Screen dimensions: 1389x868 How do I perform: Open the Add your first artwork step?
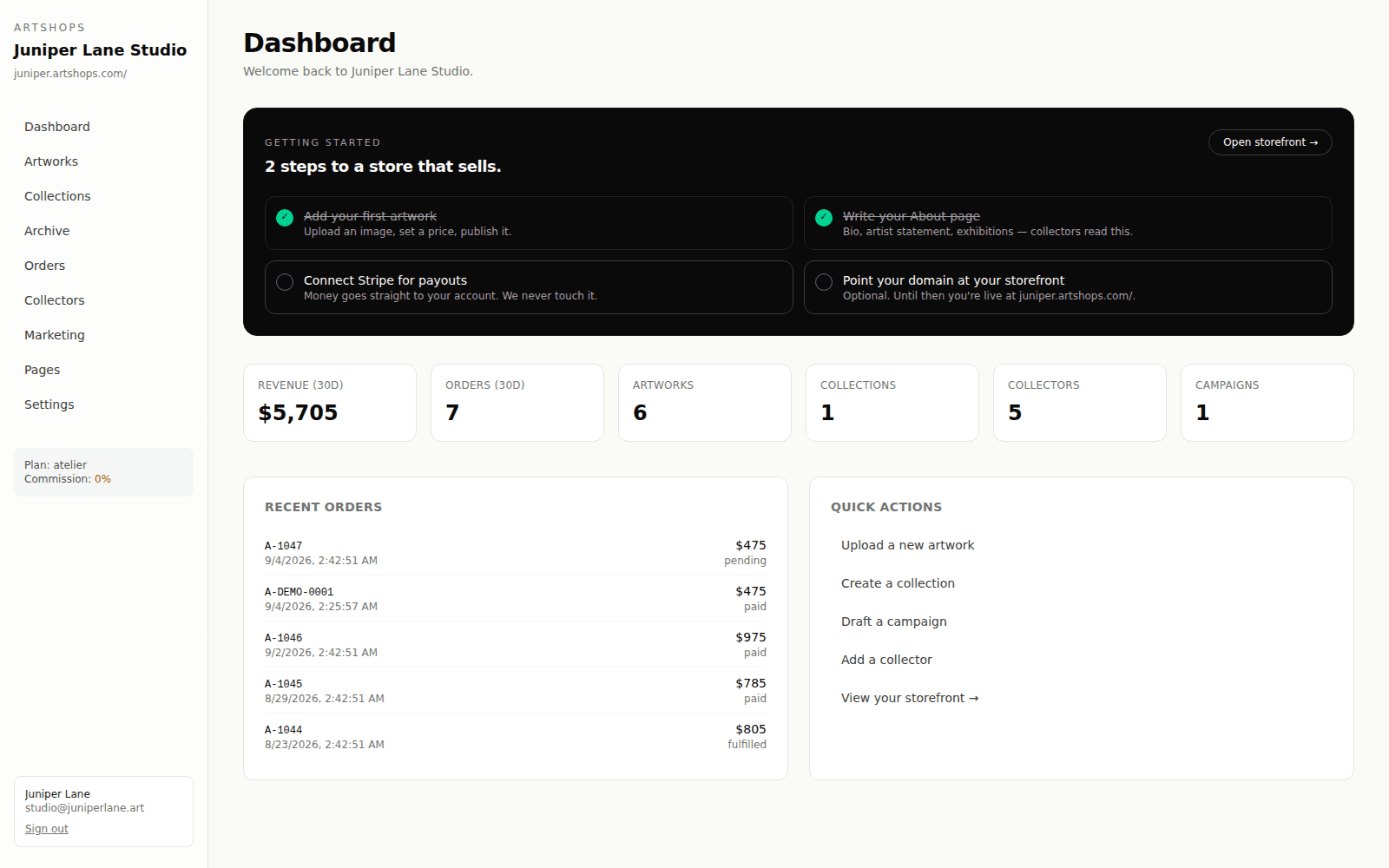pyautogui.click(x=529, y=223)
